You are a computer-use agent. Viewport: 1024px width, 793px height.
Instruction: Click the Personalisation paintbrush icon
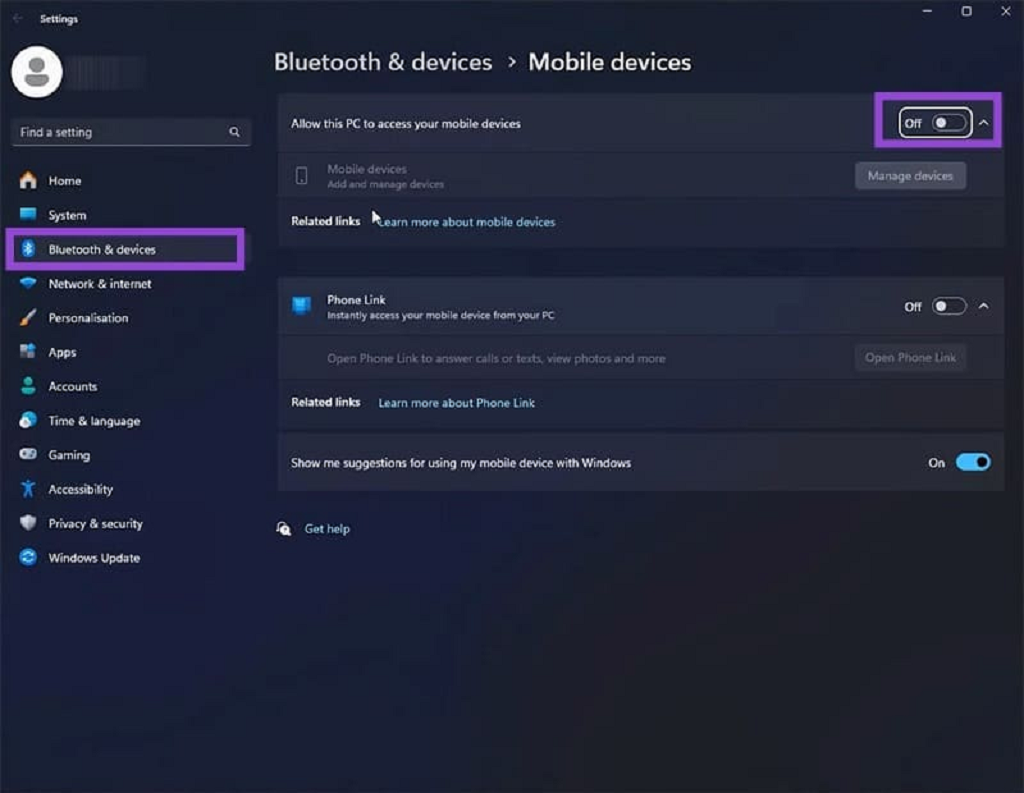tap(28, 318)
